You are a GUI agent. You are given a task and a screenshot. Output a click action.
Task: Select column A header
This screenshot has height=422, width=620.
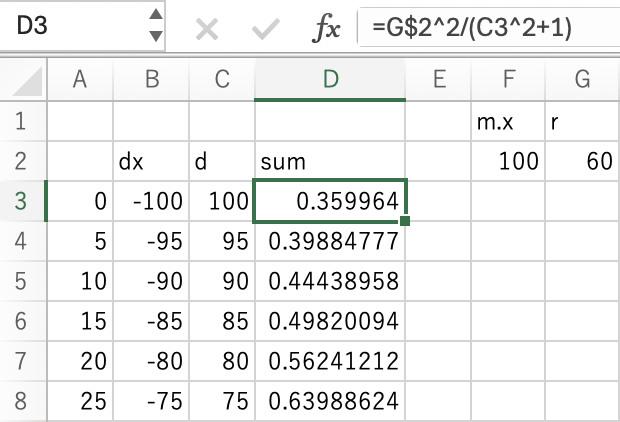pyautogui.click(x=80, y=79)
